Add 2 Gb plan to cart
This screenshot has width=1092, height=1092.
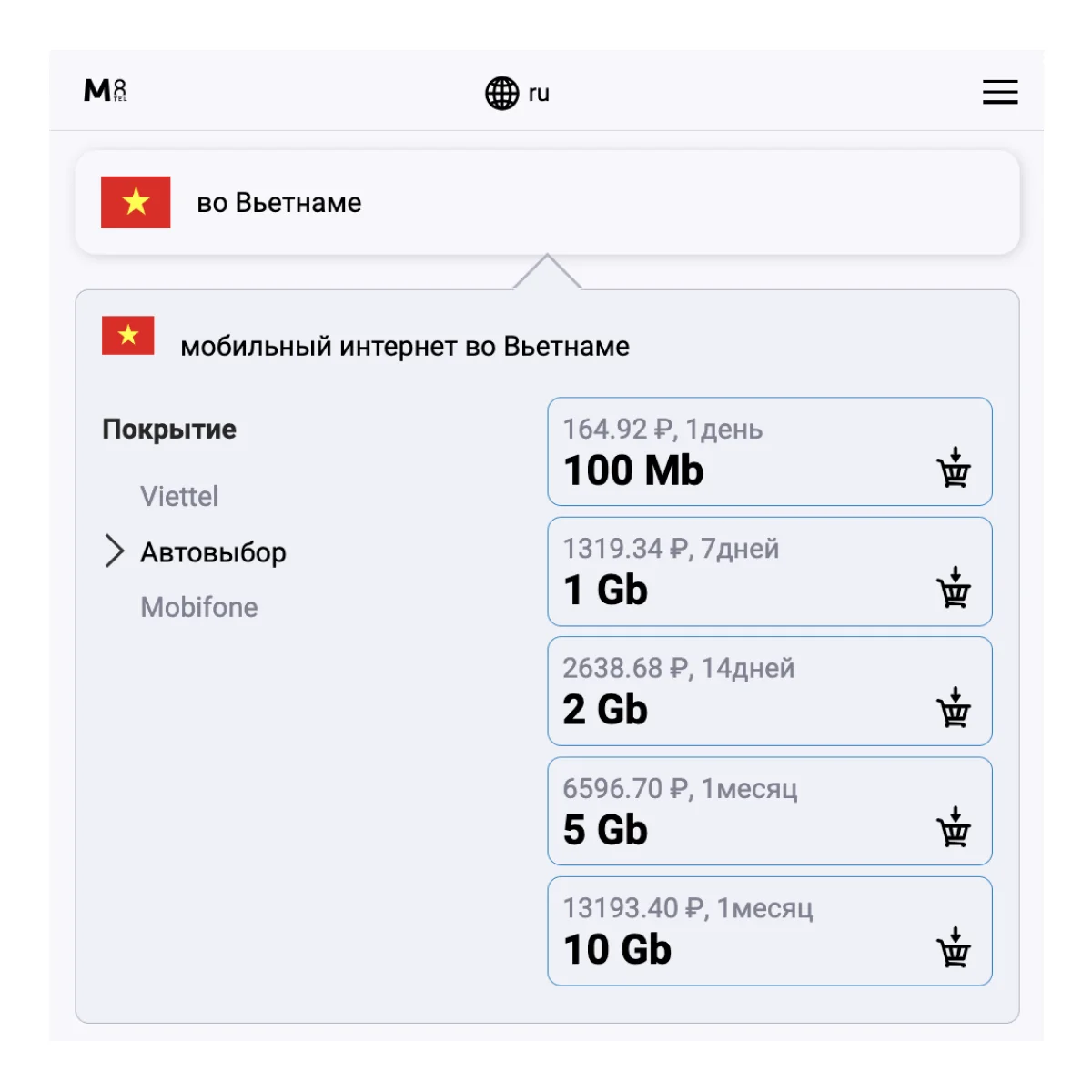954,708
